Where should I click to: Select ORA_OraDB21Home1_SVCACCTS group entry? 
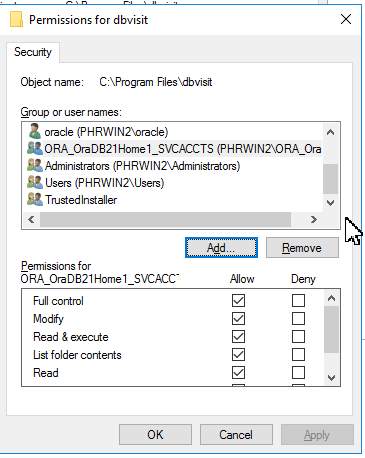183,149
